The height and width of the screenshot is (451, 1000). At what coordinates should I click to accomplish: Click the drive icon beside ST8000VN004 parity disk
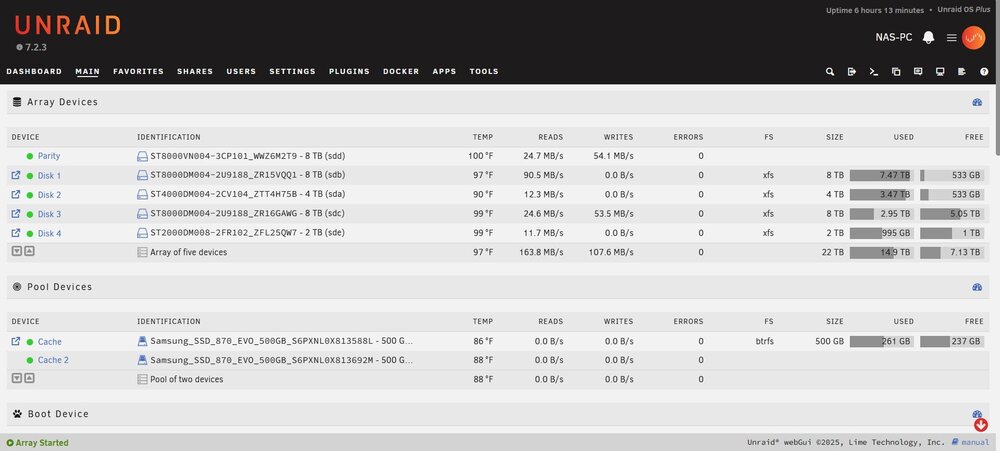[x=142, y=156]
